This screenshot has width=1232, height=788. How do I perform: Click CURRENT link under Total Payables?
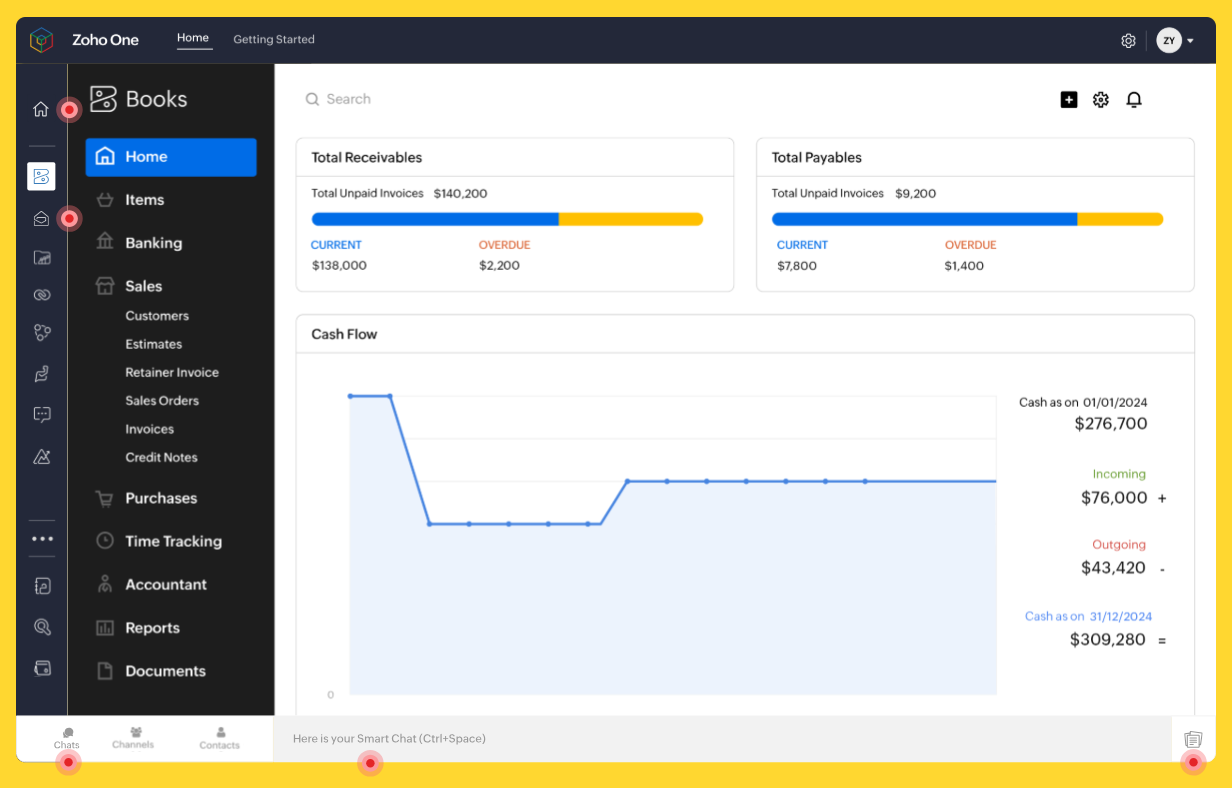pyautogui.click(x=803, y=245)
